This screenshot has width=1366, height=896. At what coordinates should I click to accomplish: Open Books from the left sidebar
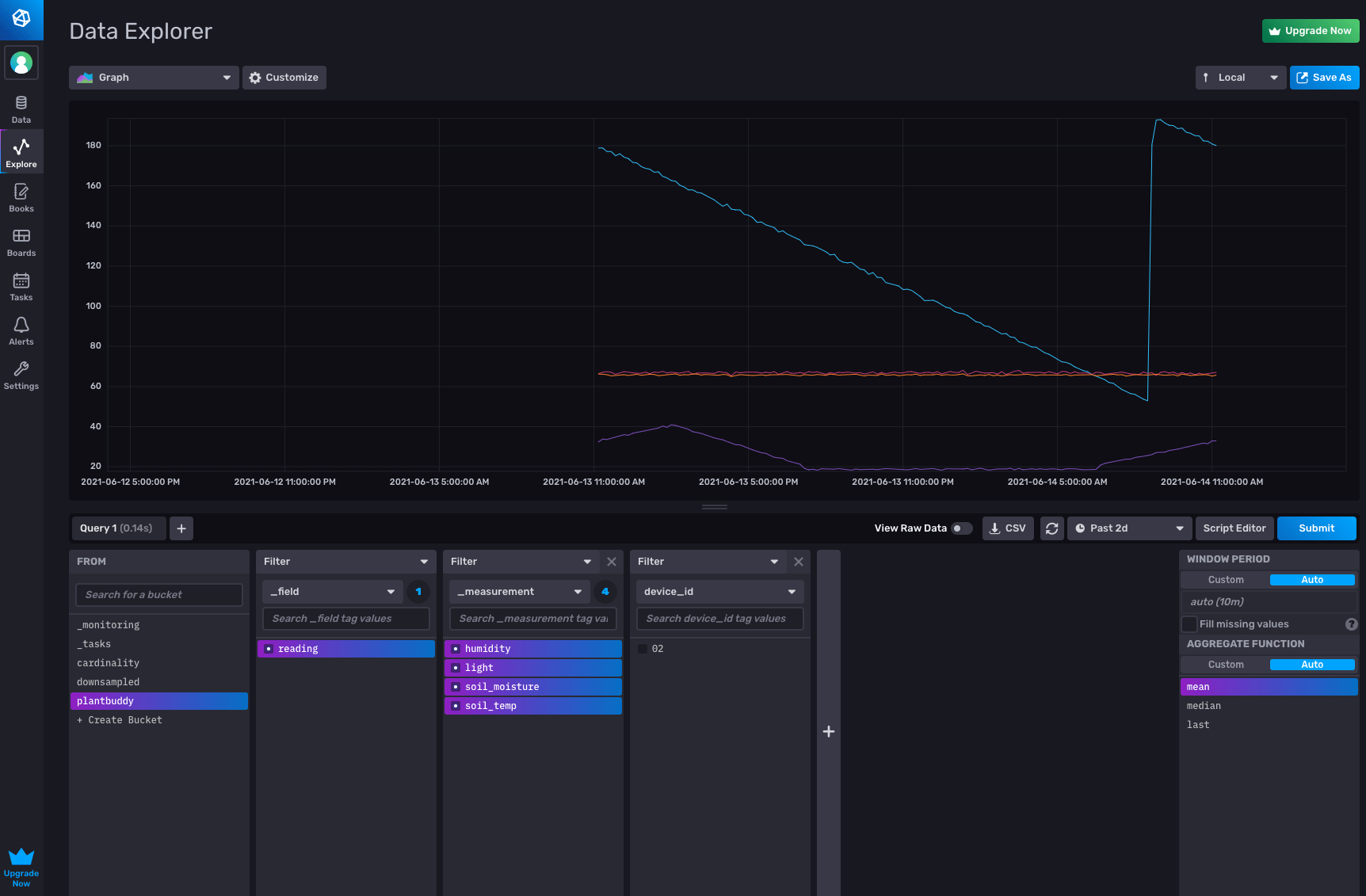click(x=21, y=196)
